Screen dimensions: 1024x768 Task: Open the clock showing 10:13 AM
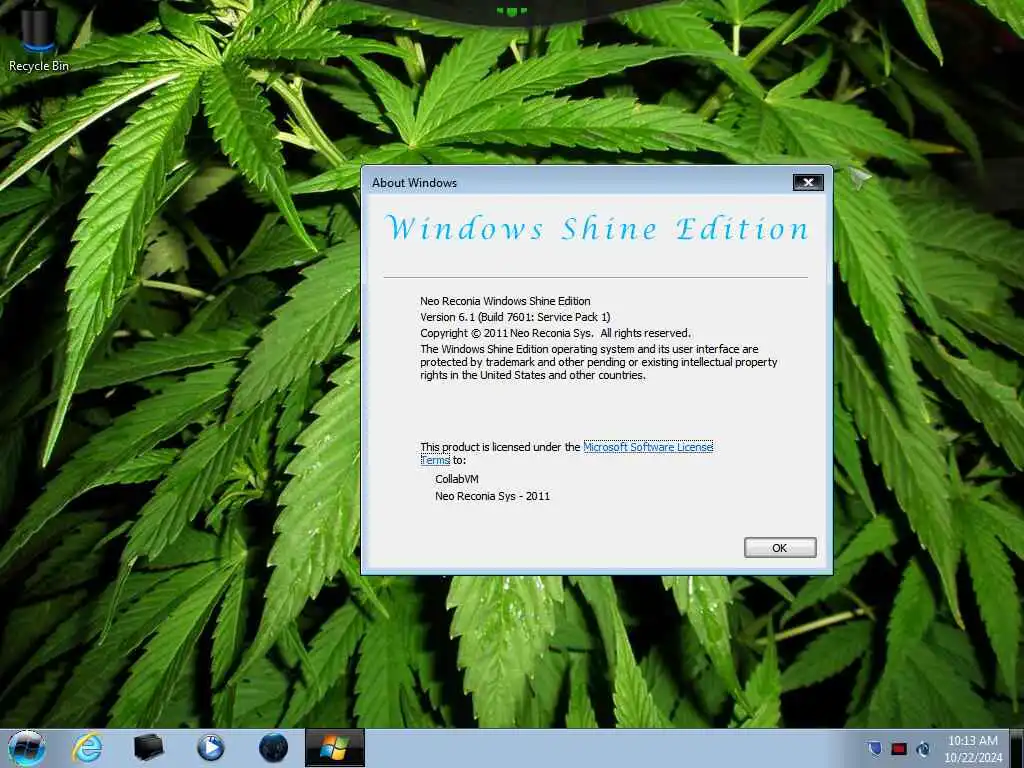[972, 748]
